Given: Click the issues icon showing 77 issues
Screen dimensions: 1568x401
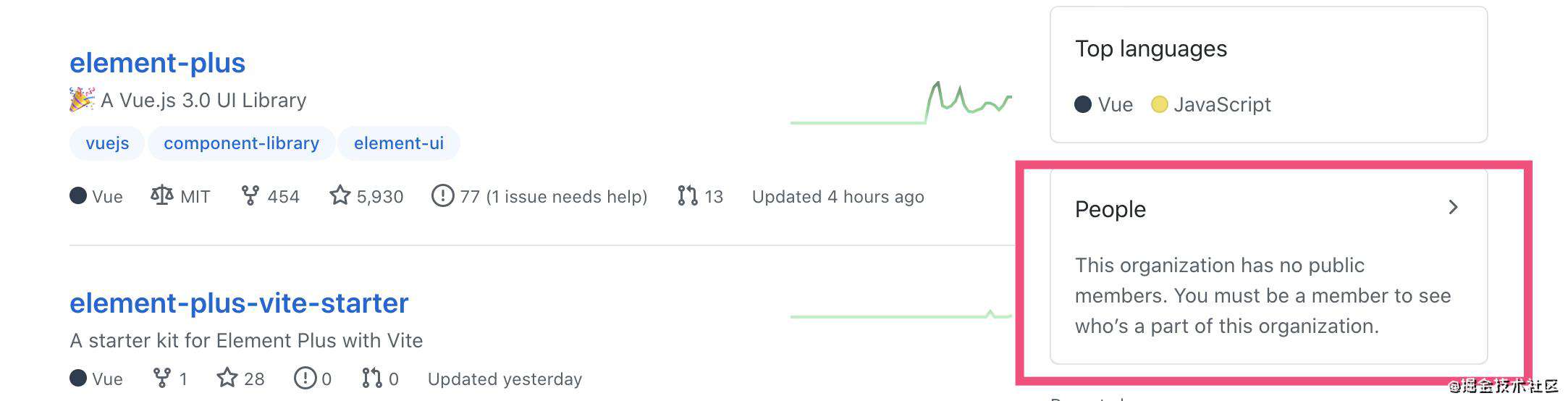Looking at the screenshot, I should (442, 195).
